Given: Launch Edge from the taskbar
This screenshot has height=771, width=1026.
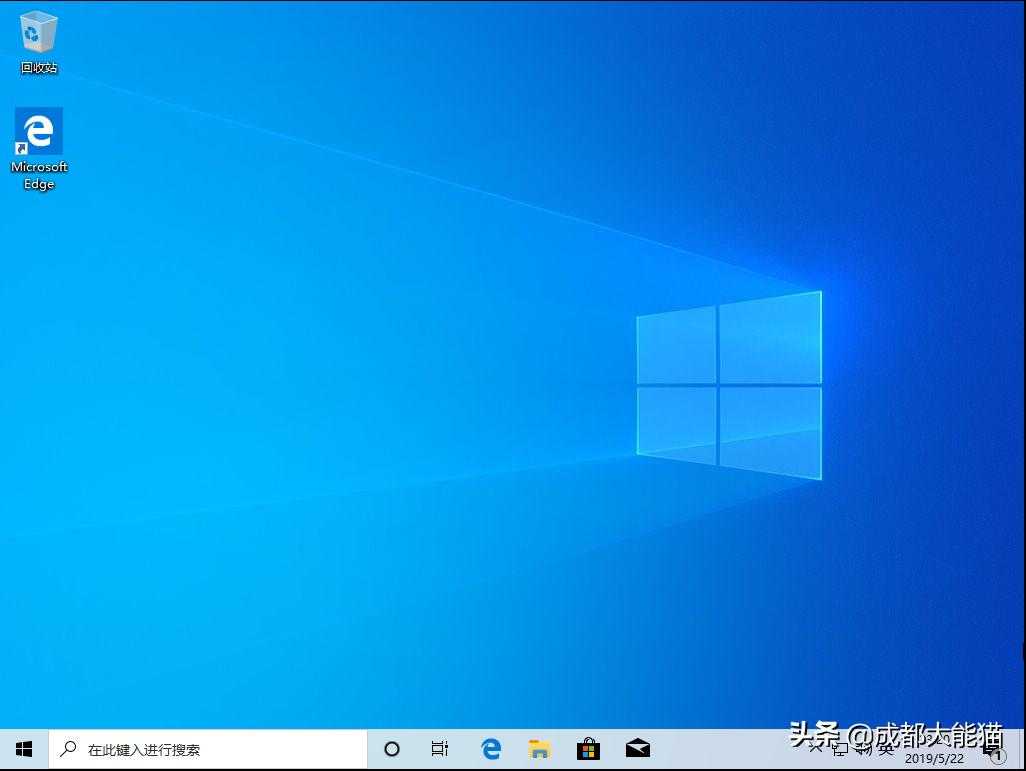Looking at the screenshot, I should coord(490,748).
